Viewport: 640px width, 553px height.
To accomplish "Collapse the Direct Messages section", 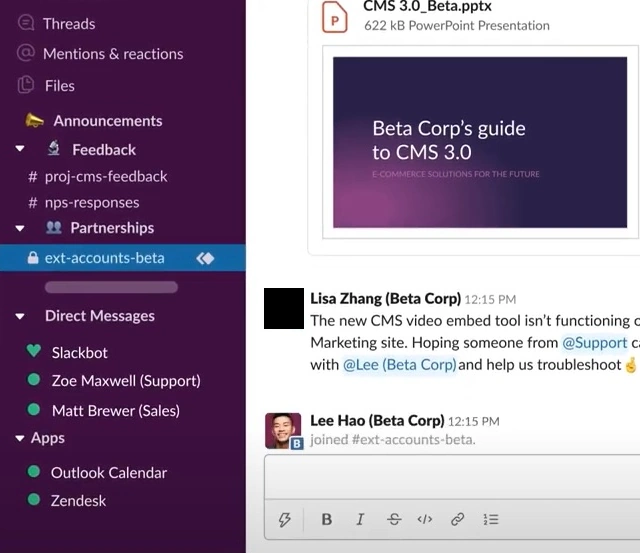I will (21, 316).
